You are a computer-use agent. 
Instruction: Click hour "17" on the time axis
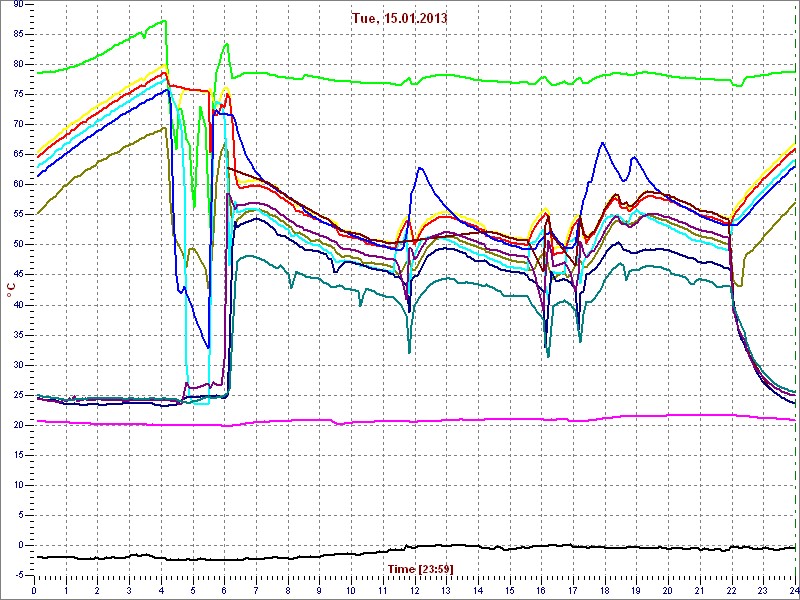tap(573, 590)
